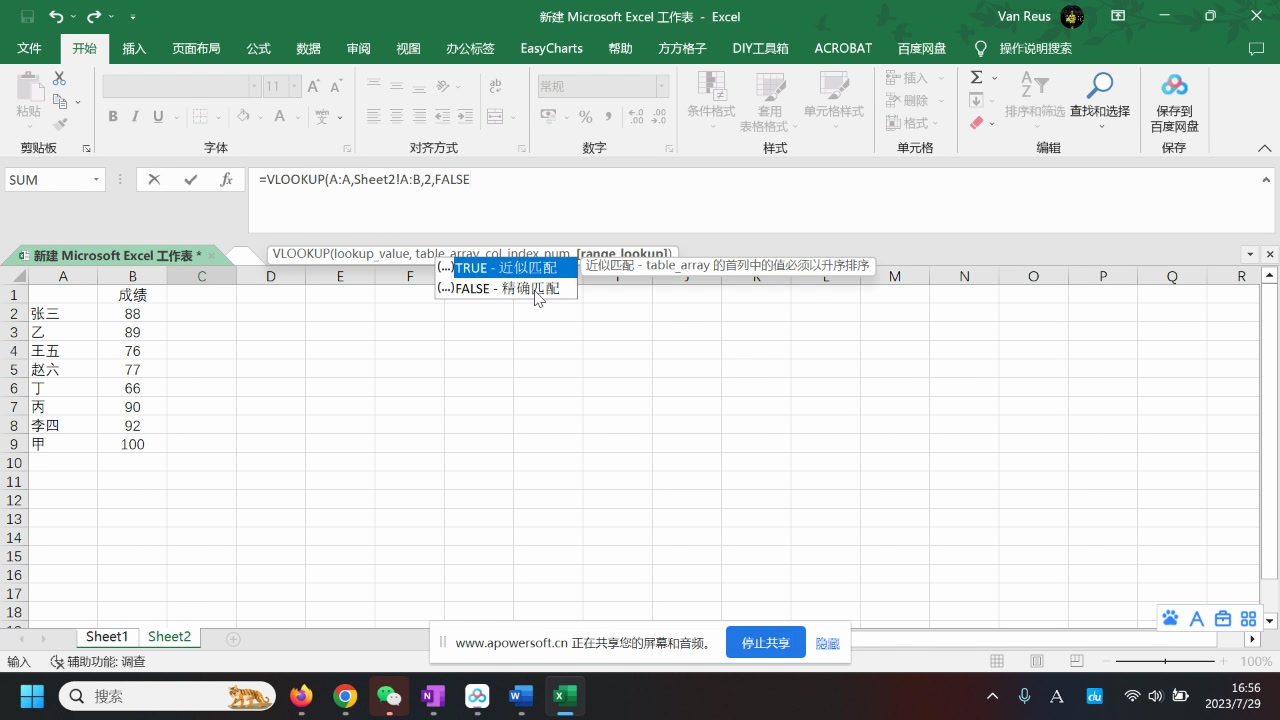Insert function with fx icon

pos(227,180)
